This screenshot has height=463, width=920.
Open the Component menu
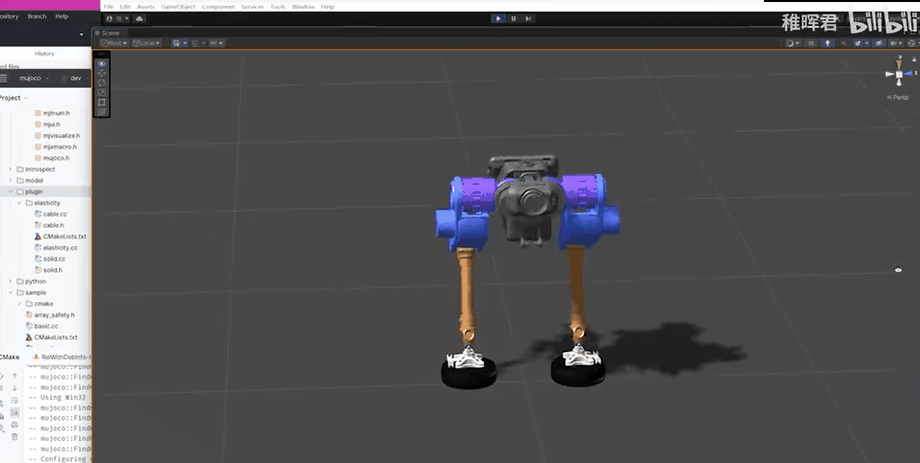click(218, 6)
